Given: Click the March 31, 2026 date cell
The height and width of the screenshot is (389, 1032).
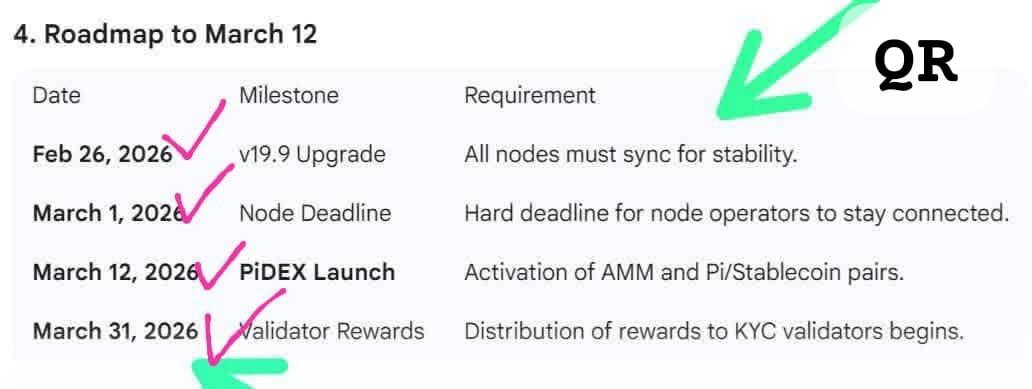Looking at the screenshot, I should (x=115, y=330).
